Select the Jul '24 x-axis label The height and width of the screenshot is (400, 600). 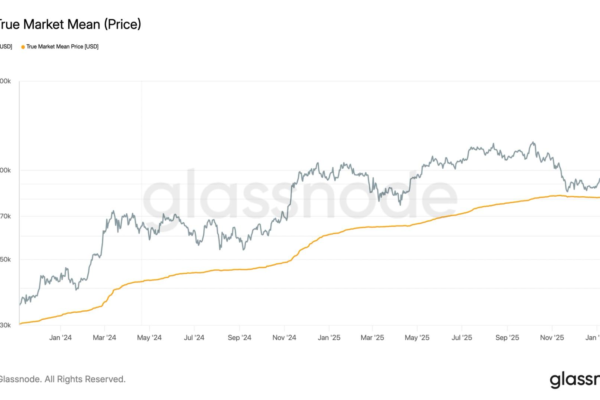[194, 338]
